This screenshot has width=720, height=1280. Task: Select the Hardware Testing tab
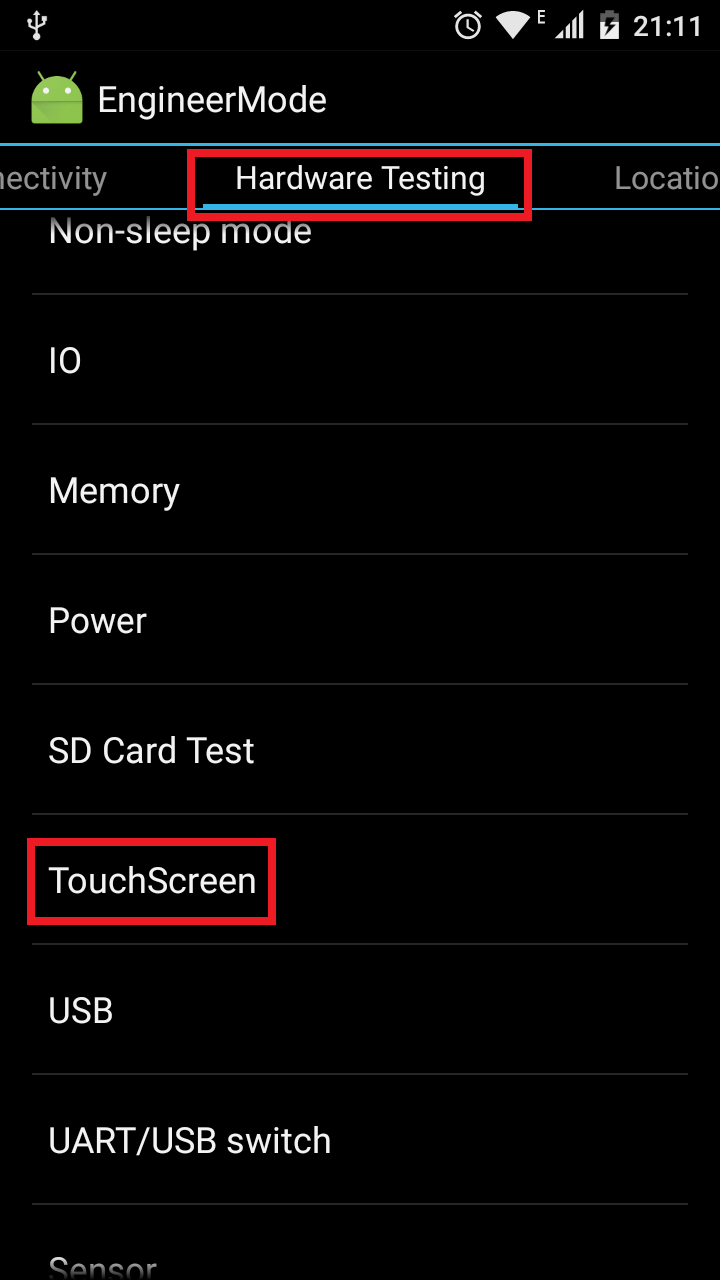tap(360, 179)
